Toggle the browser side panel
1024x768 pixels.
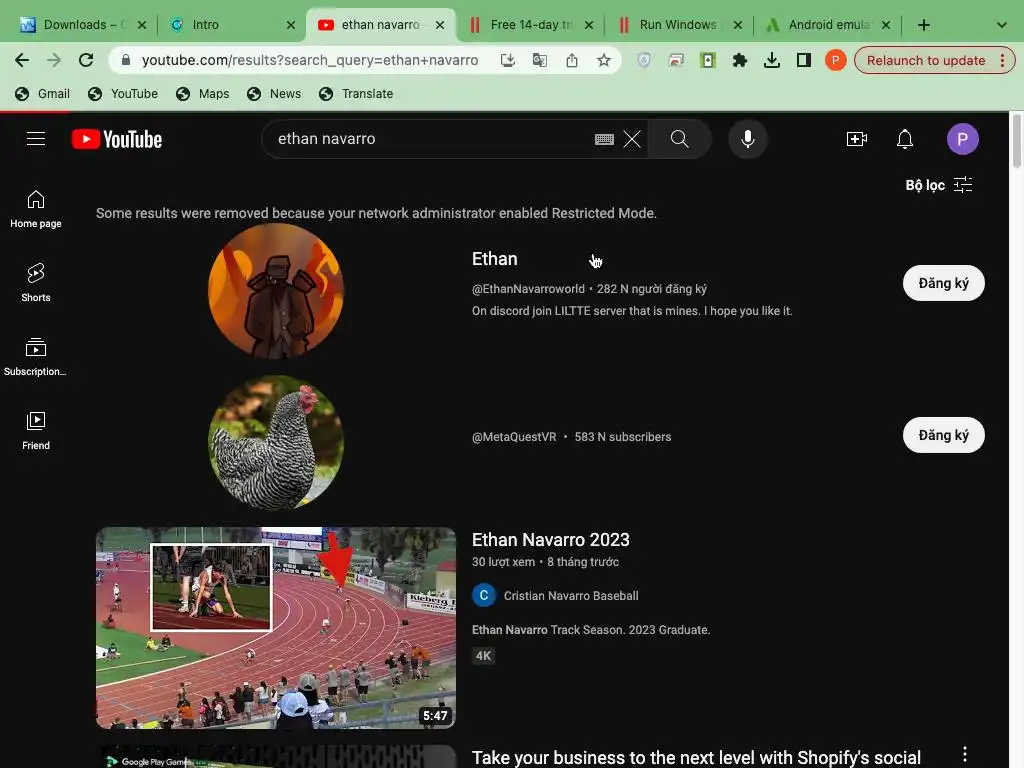click(x=803, y=60)
